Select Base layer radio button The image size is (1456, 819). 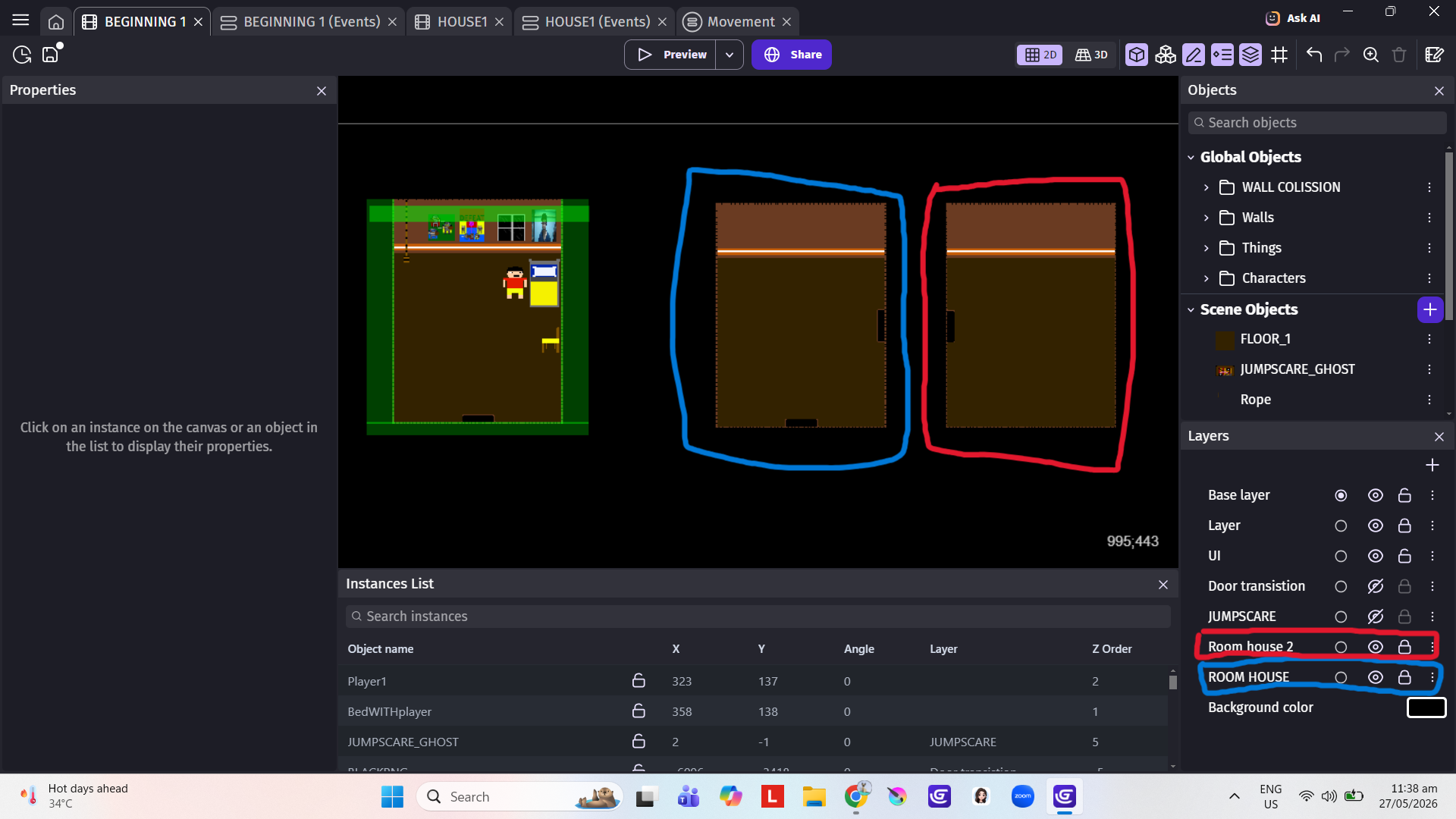pyautogui.click(x=1341, y=495)
